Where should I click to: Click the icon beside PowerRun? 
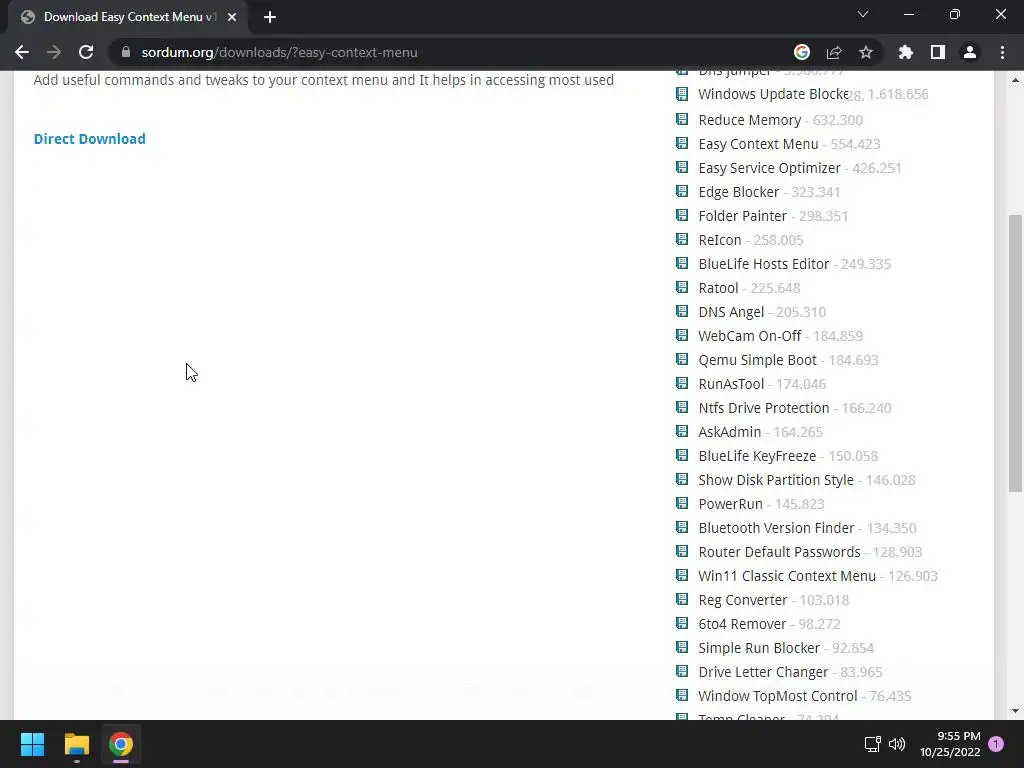click(x=682, y=504)
